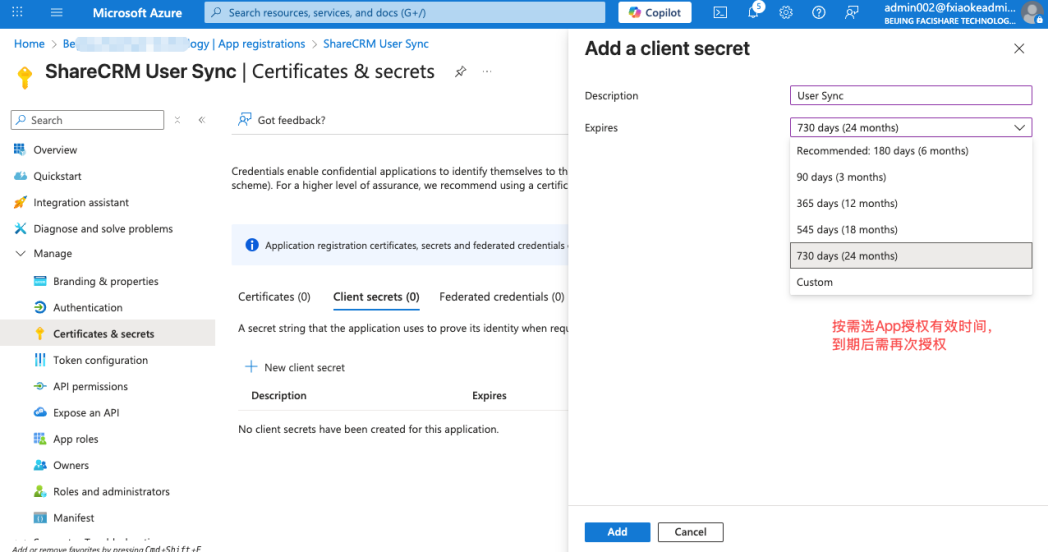Collapse the Manage section in sidebar
The image size is (1048, 552).
tap(21, 254)
